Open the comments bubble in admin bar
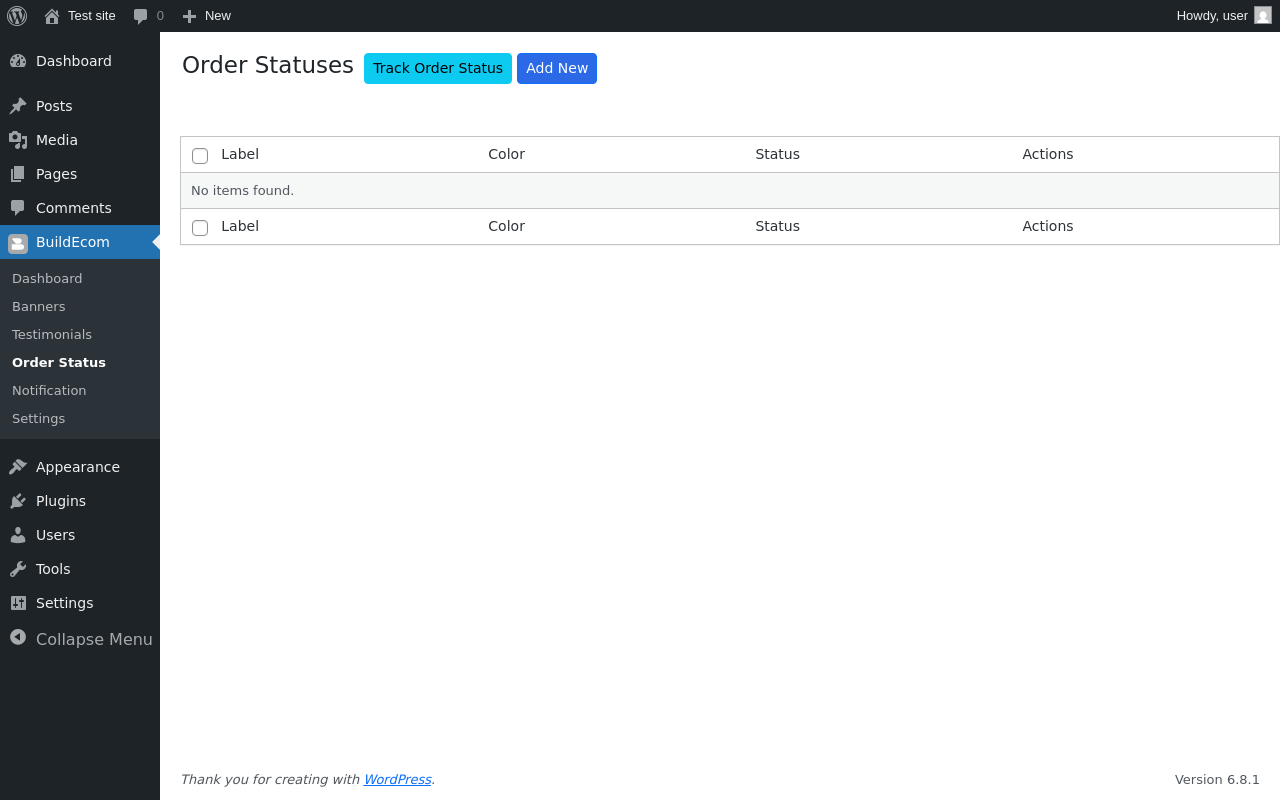Screen dimensions: 1280x800 pos(141,16)
